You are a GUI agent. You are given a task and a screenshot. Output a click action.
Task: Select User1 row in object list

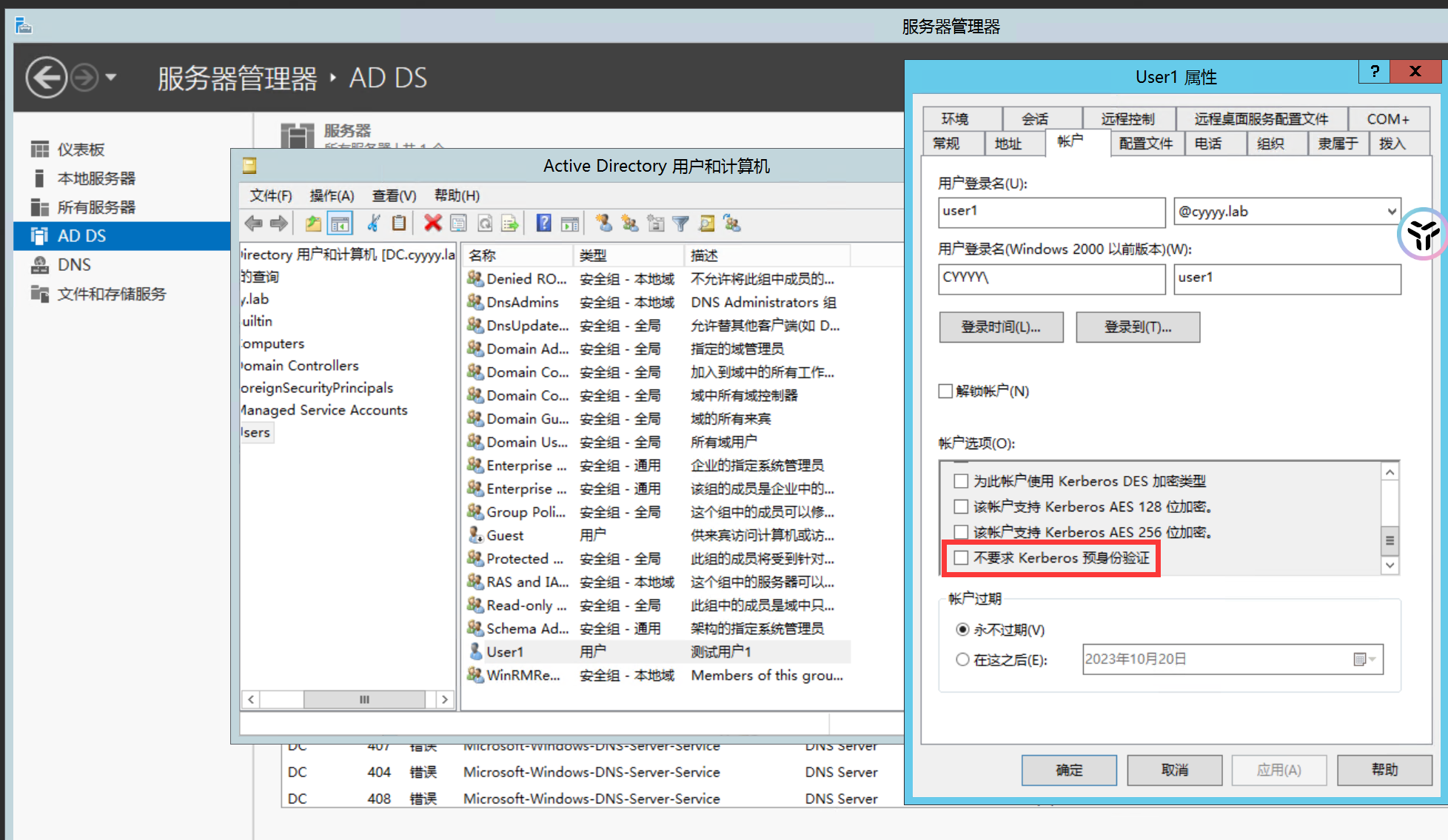pos(658,652)
